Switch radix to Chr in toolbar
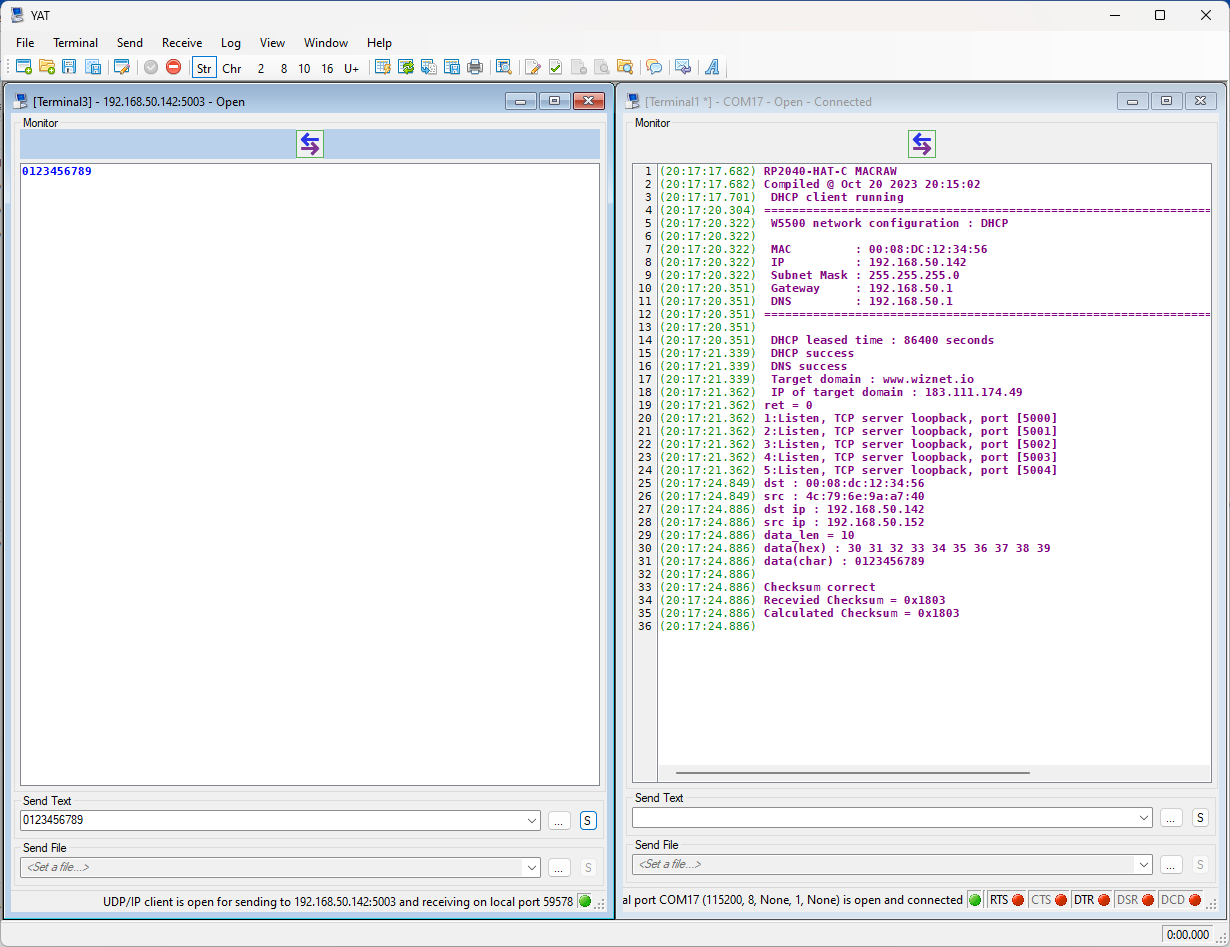The image size is (1230, 947). [232, 68]
